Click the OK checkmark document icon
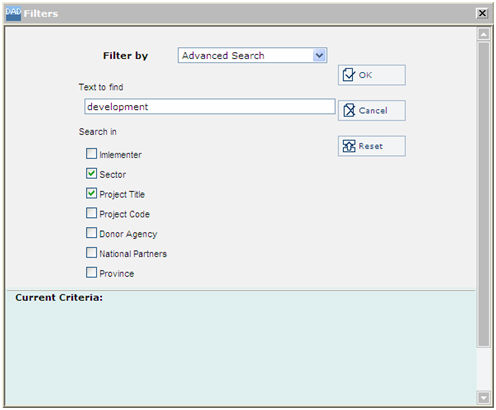 pyautogui.click(x=349, y=75)
